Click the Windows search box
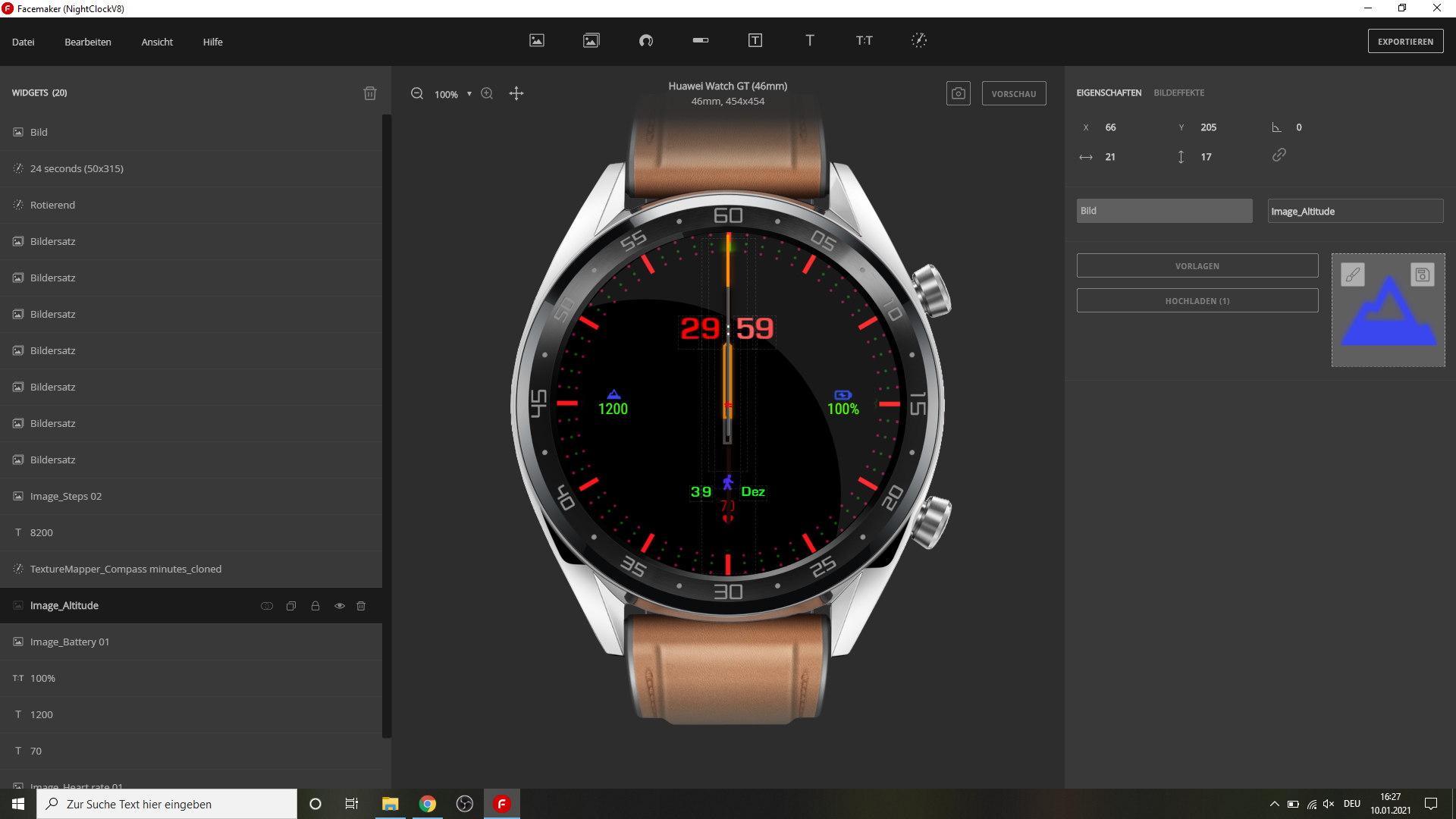Screen dimensions: 1456x819 (x=167, y=804)
